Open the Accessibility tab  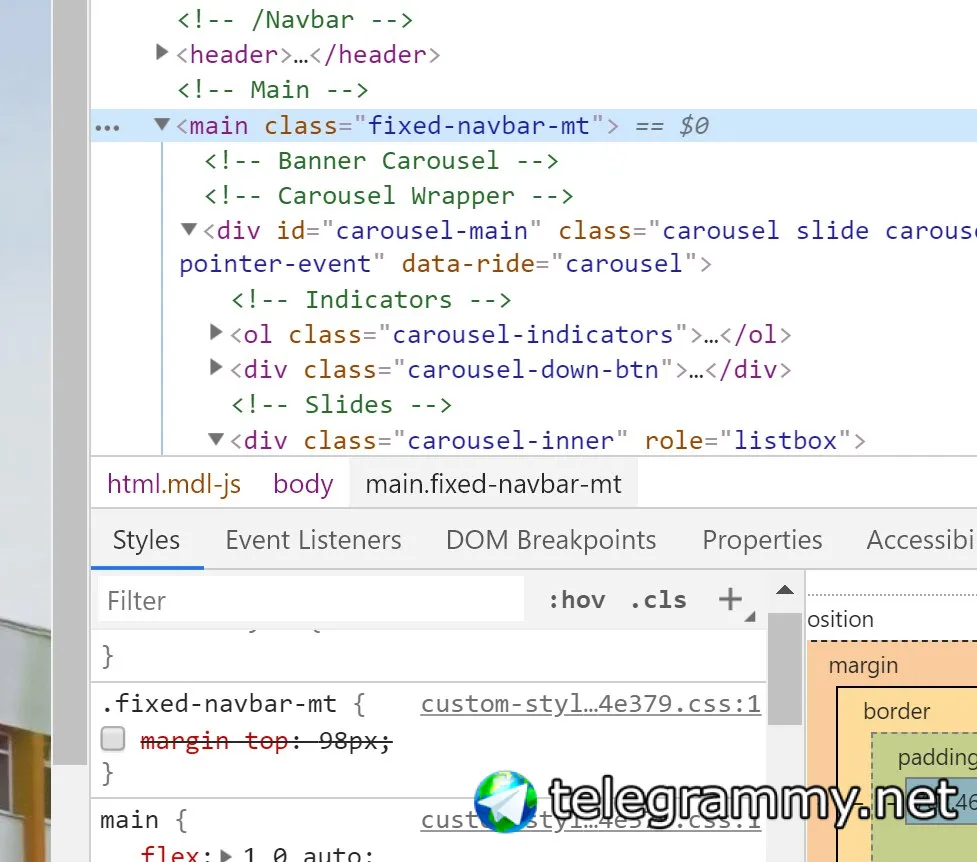(922, 540)
